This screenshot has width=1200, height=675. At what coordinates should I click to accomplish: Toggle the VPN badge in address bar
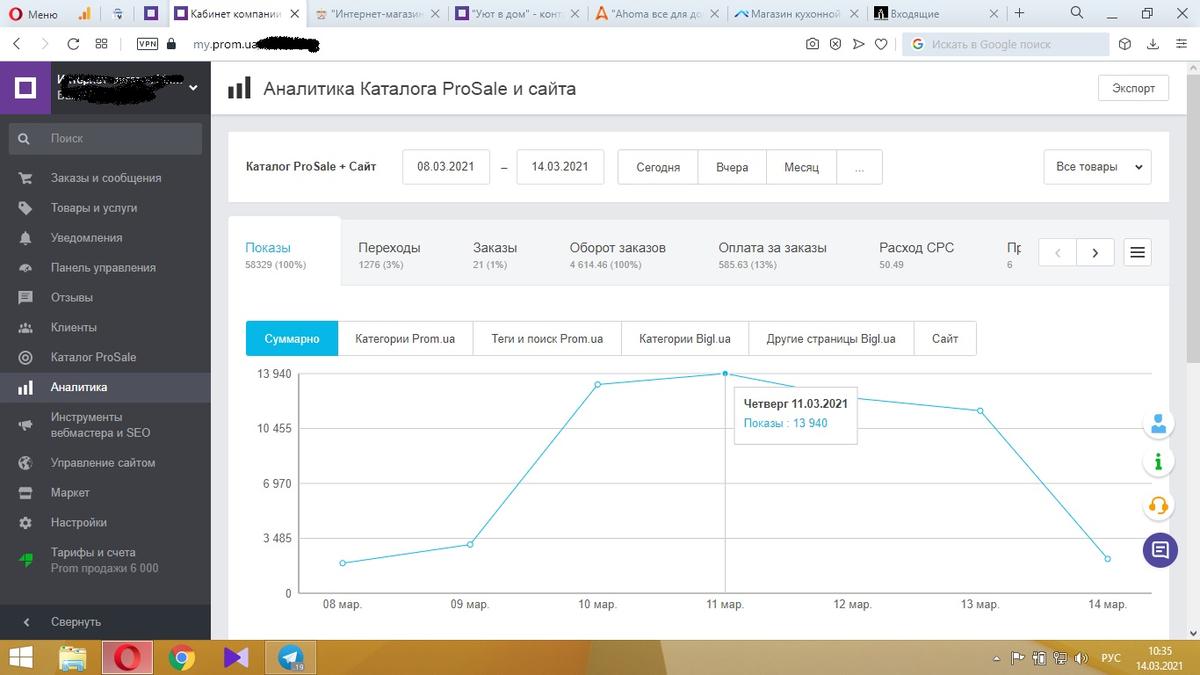(x=147, y=44)
